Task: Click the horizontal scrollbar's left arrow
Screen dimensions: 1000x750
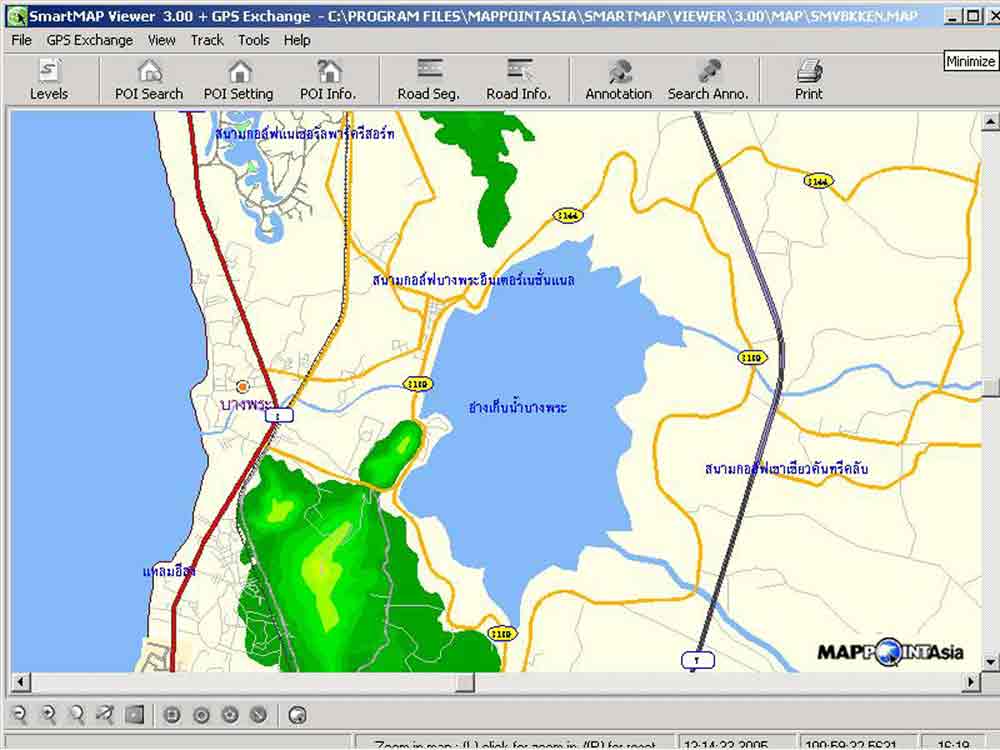Action: [19, 682]
